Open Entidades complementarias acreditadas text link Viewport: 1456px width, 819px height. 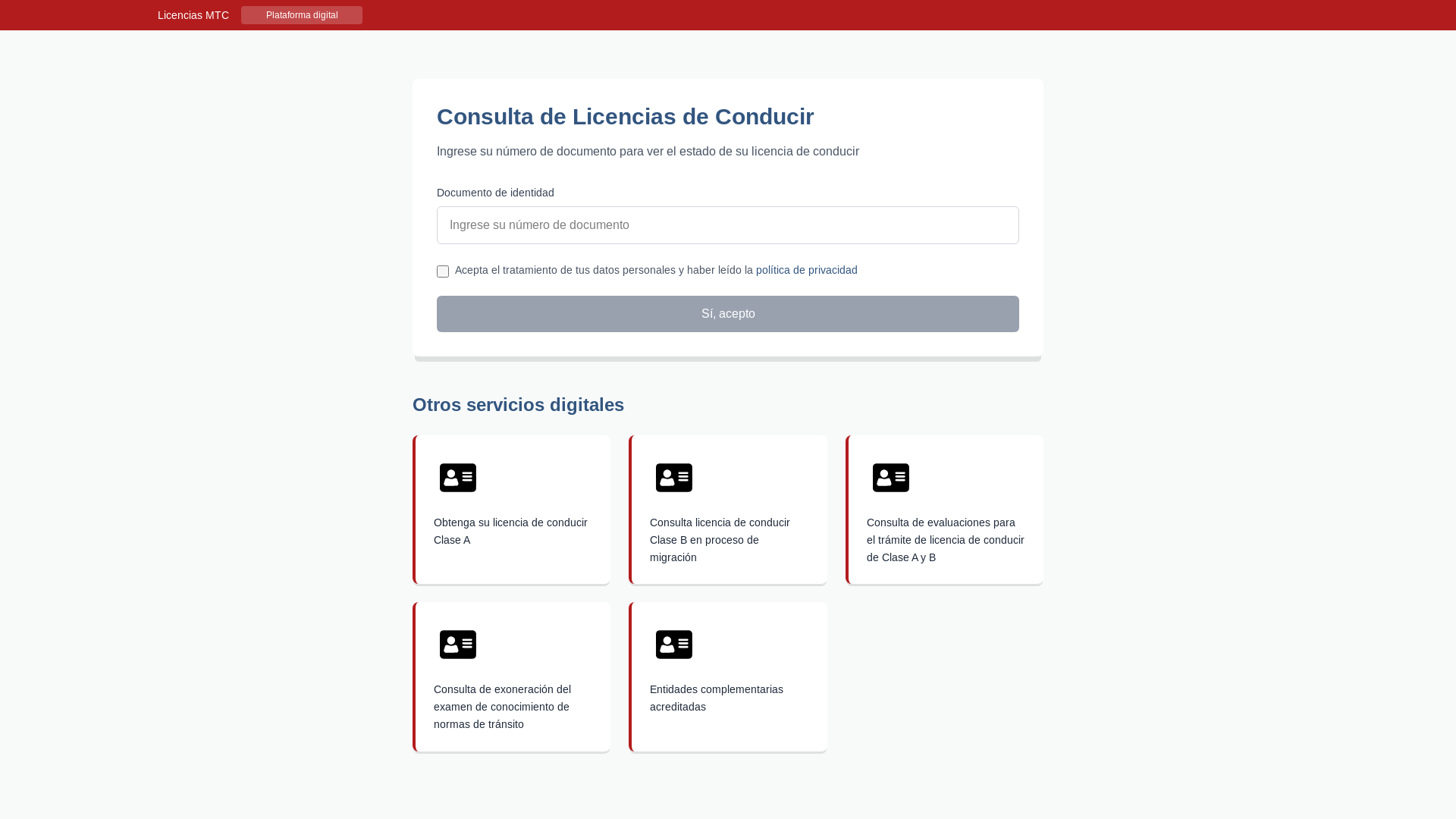click(x=717, y=698)
